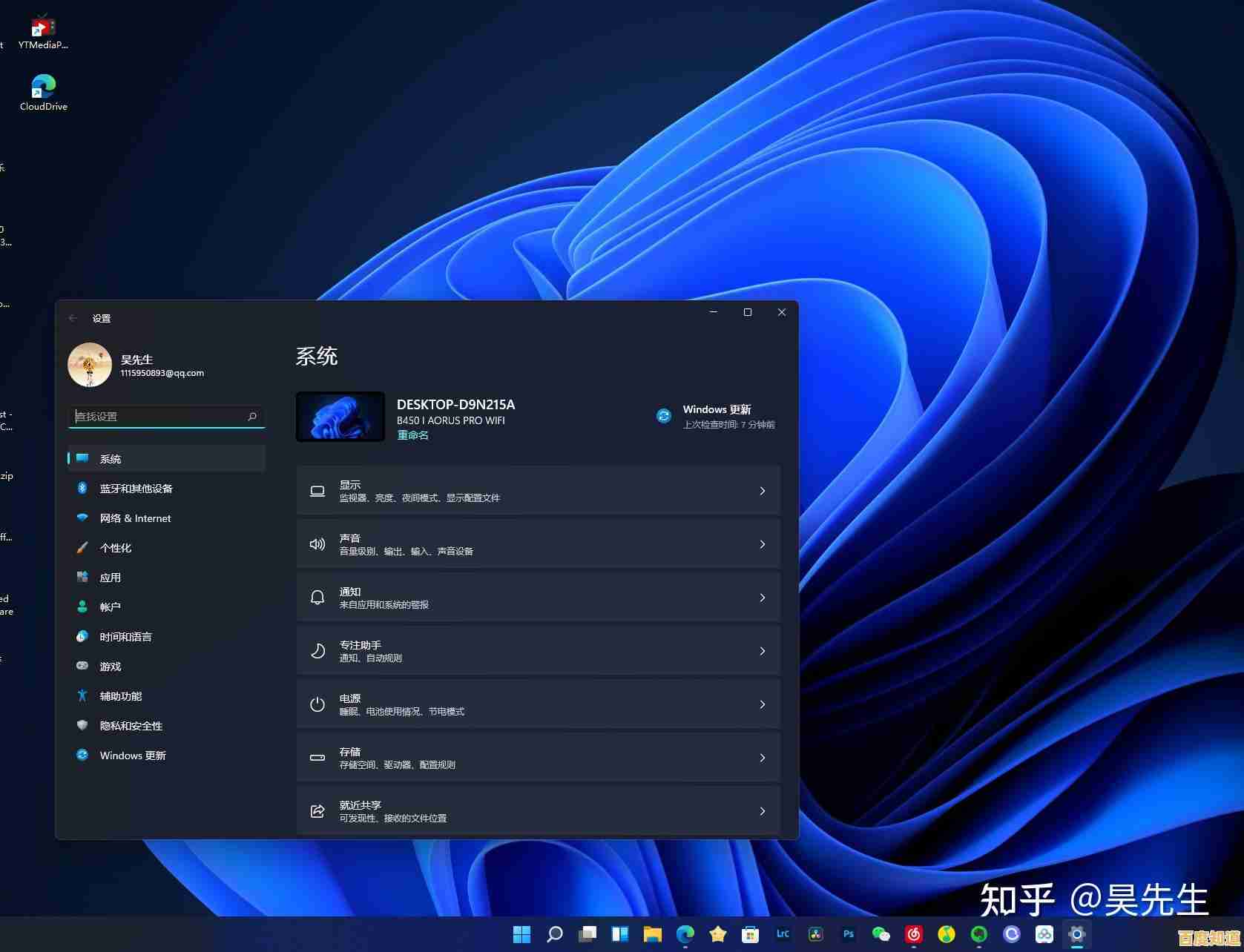Click the 重命名 rename link
1244x952 pixels.
pos(412,435)
